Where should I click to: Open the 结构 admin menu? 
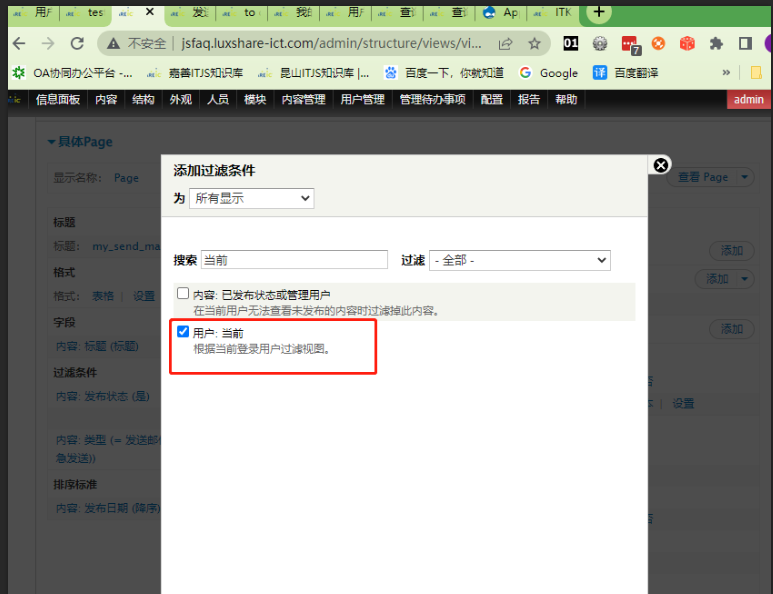(143, 100)
